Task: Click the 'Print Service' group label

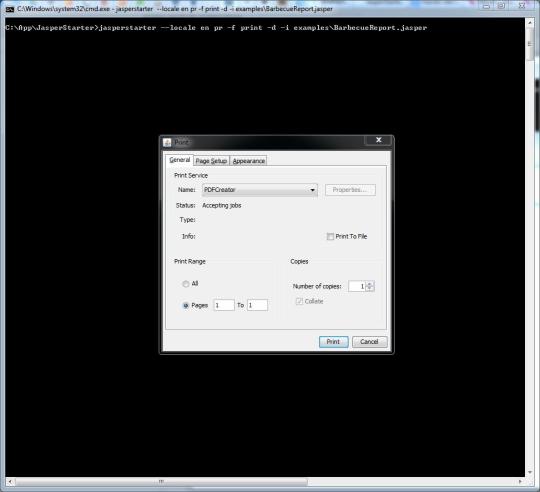Action: tap(191, 175)
